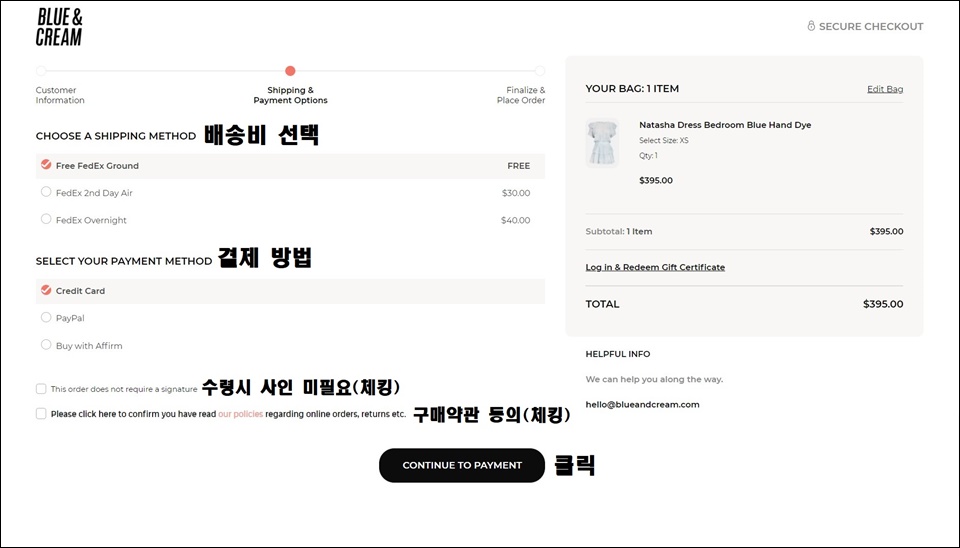960x548 pixels.
Task: Click the $40.00 shipping price
Action: pos(516,220)
